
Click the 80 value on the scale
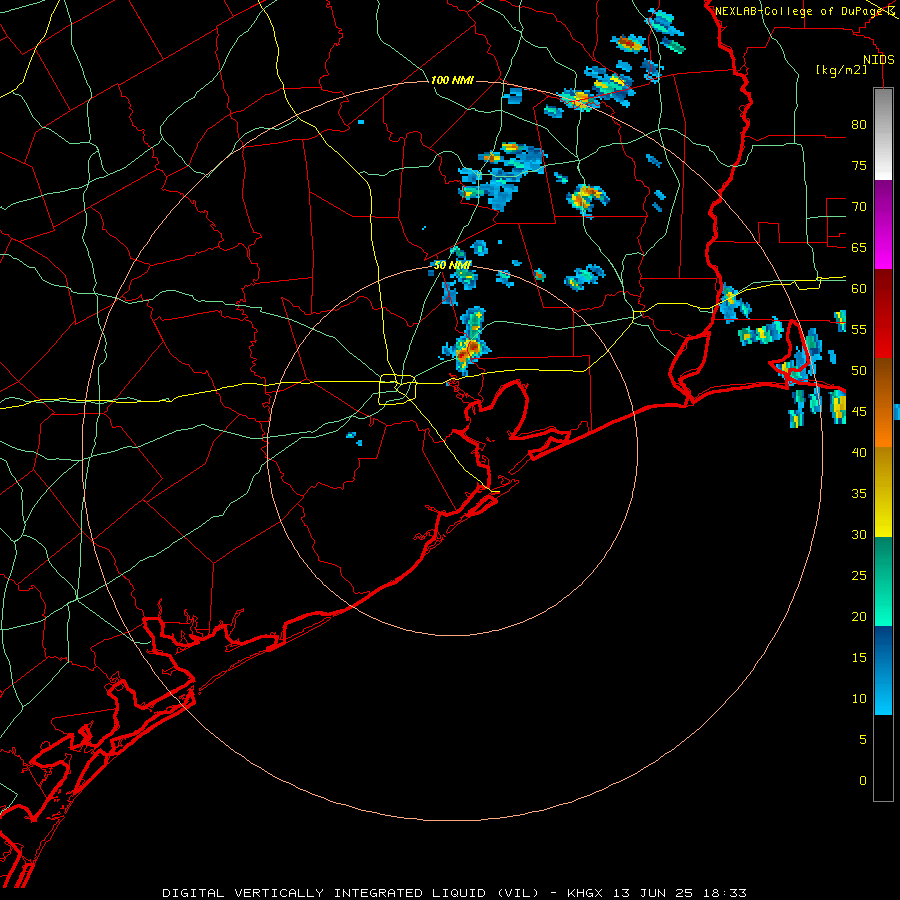point(859,125)
